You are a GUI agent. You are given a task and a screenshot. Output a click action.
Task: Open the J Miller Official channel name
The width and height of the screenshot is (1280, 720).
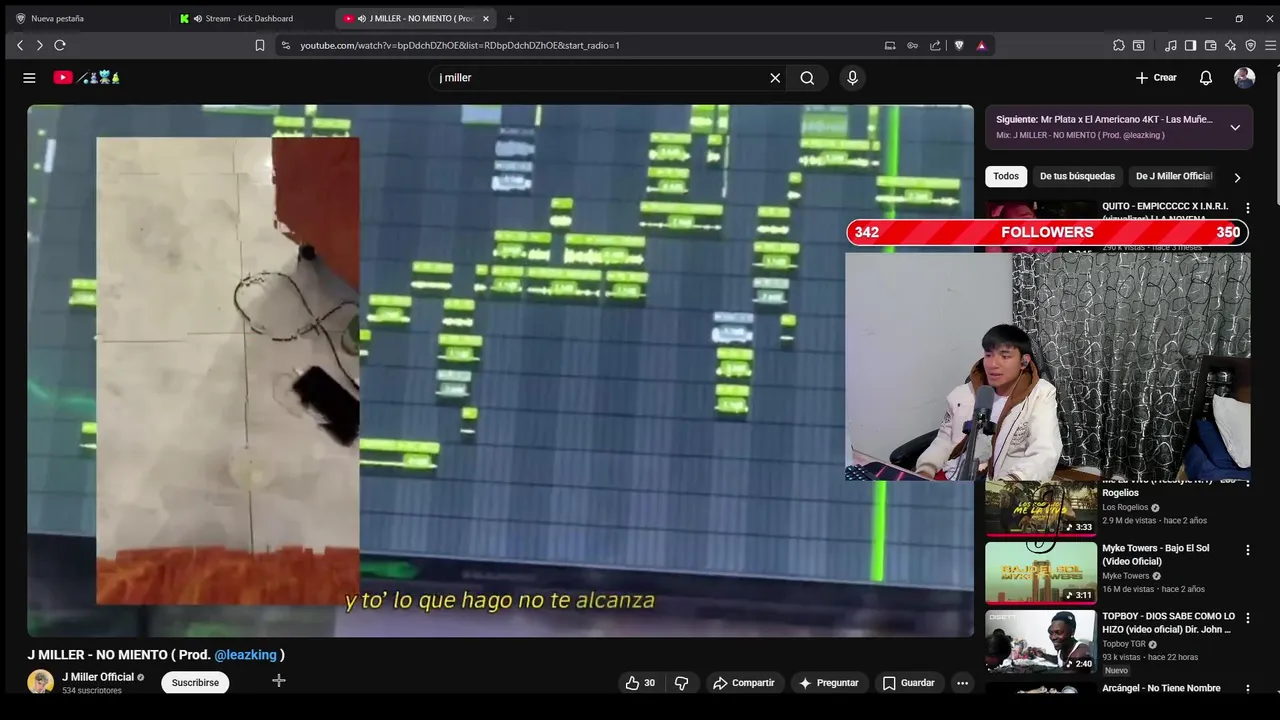98,677
